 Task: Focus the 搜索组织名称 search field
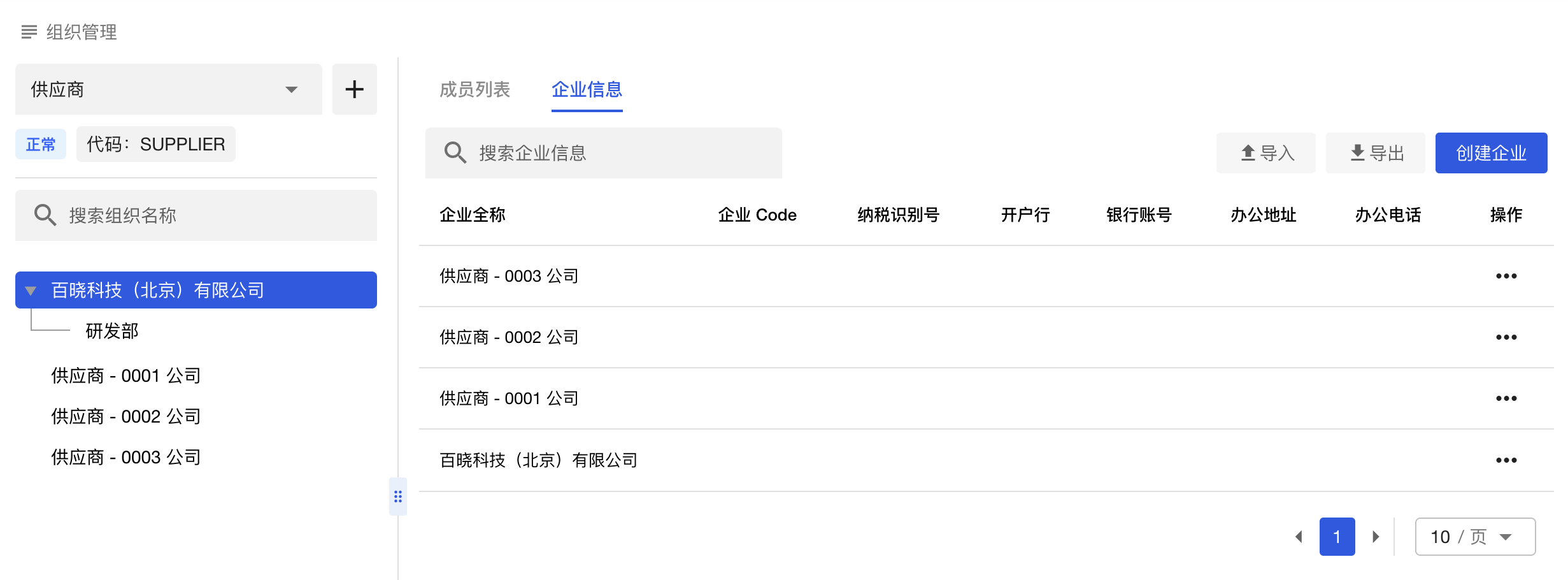coord(196,215)
